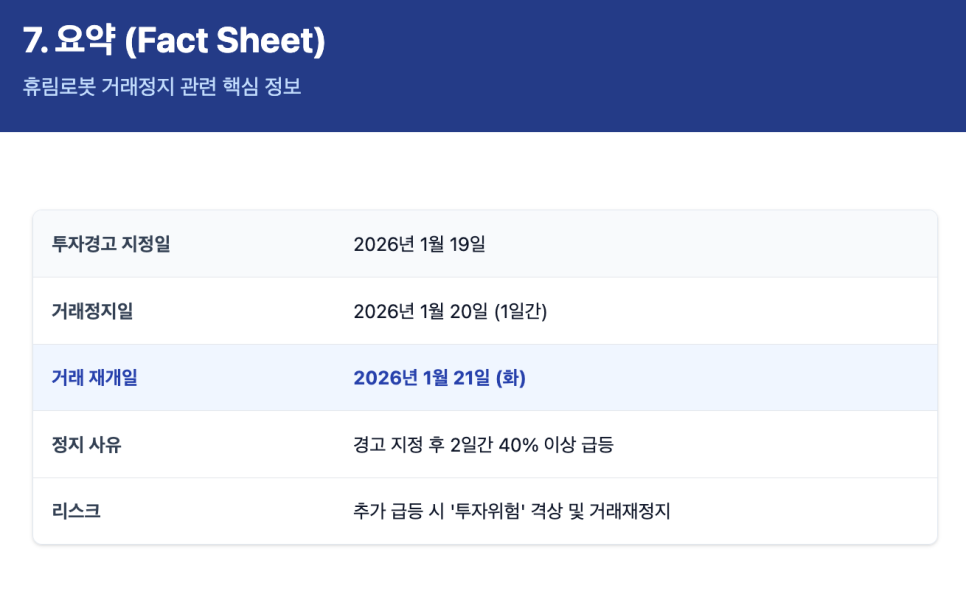Screen dimensions: 966x614
Task: Click the number 7 in the heading
Action: [32, 42]
